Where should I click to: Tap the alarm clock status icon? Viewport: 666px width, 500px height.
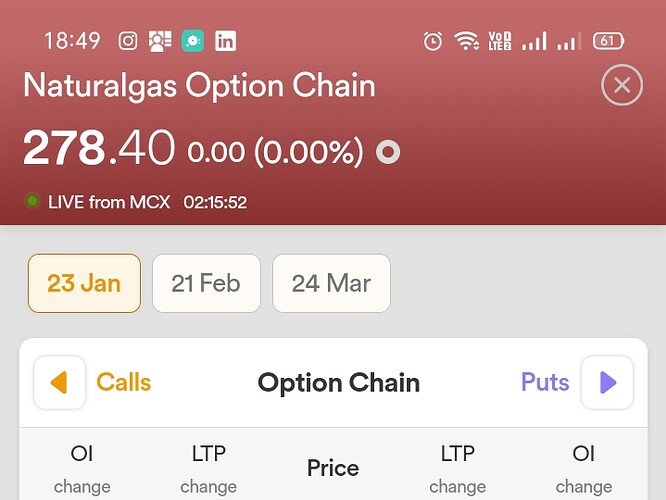(433, 42)
